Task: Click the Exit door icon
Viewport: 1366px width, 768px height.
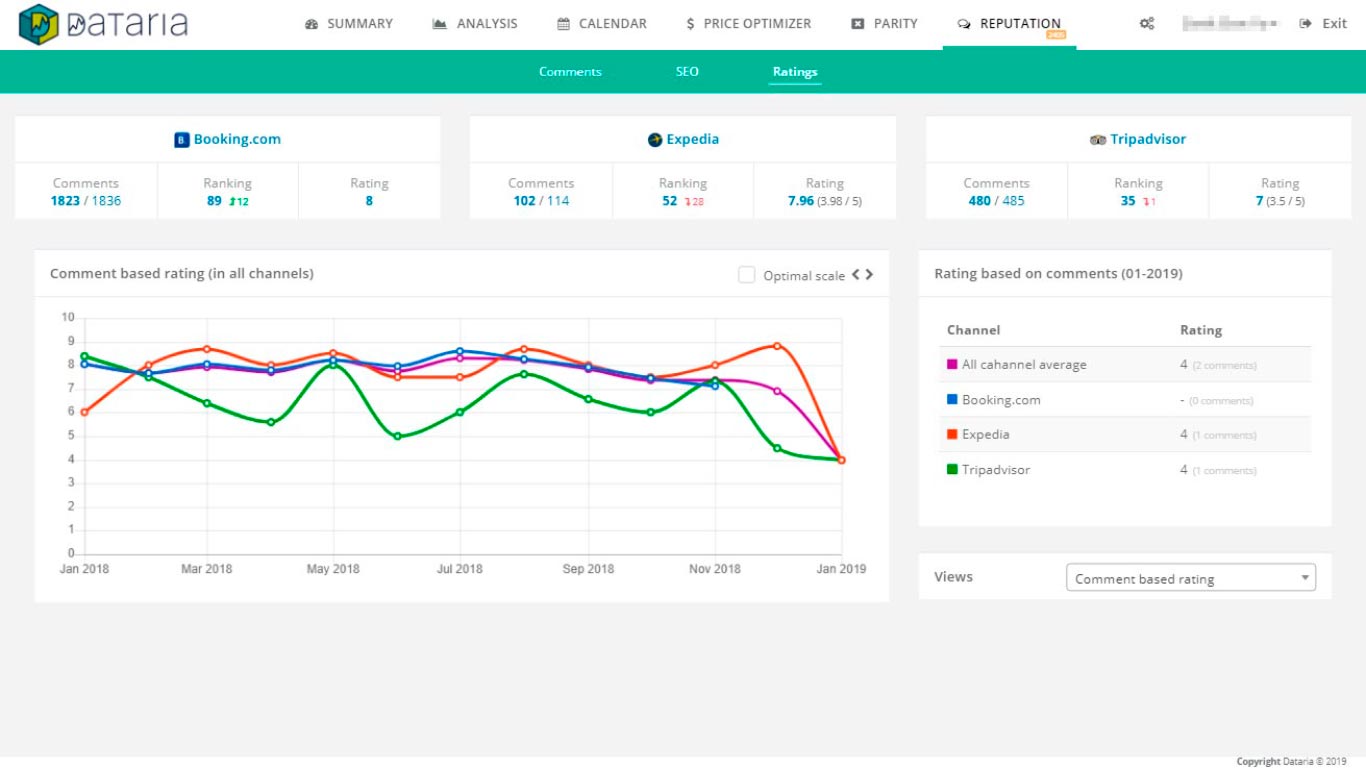Action: [x=1305, y=23]
